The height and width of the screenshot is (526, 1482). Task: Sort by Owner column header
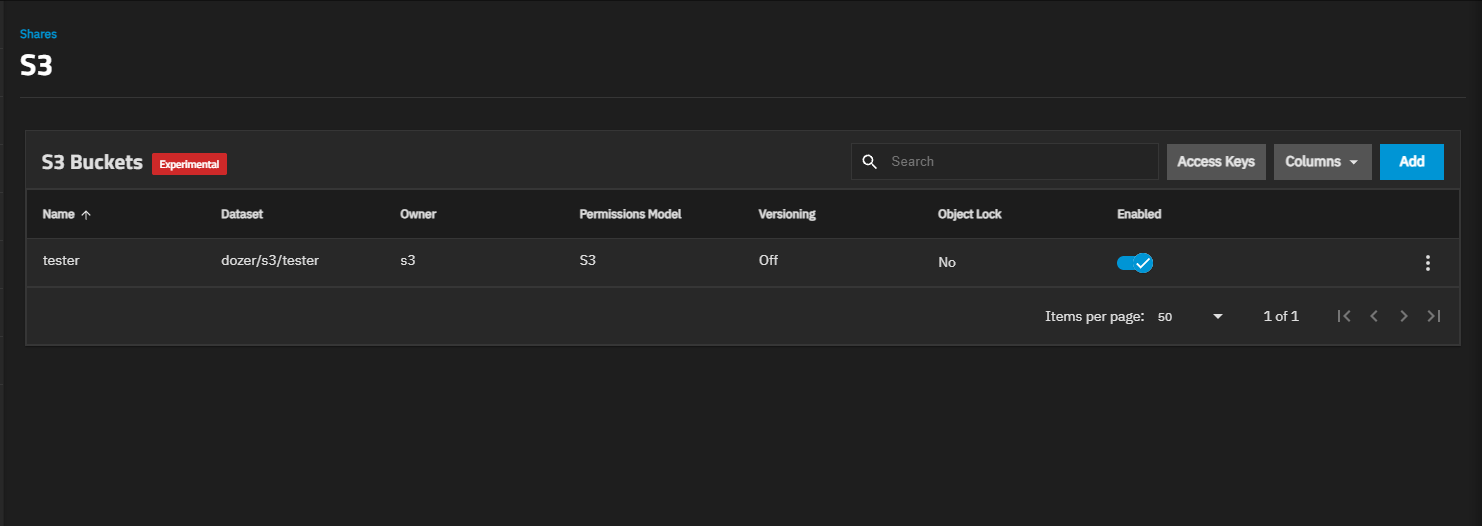click(x=418, y=215)
